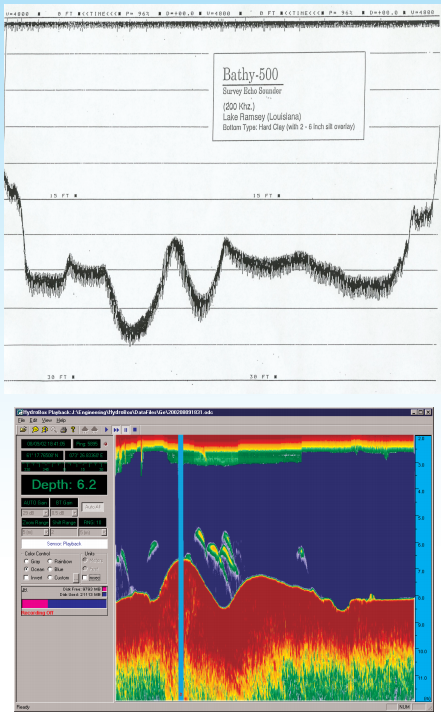Viewport: 441px width, 719px height.
Task: Click the fast forward playback button
Action: point(116,430)
